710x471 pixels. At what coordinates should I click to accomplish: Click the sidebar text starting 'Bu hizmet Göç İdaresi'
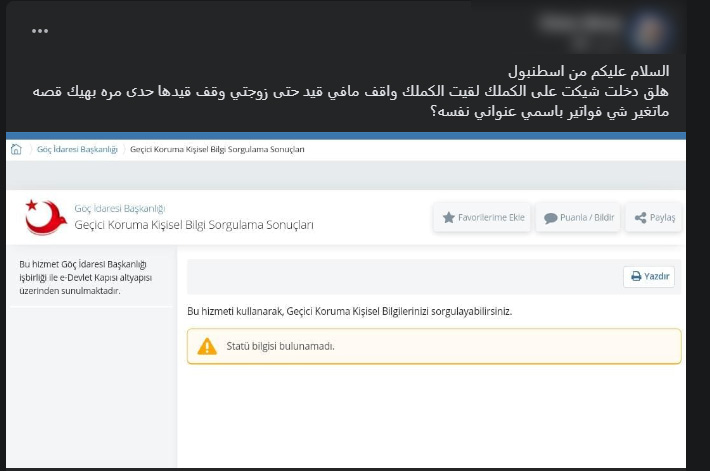(x=86, y=277)
